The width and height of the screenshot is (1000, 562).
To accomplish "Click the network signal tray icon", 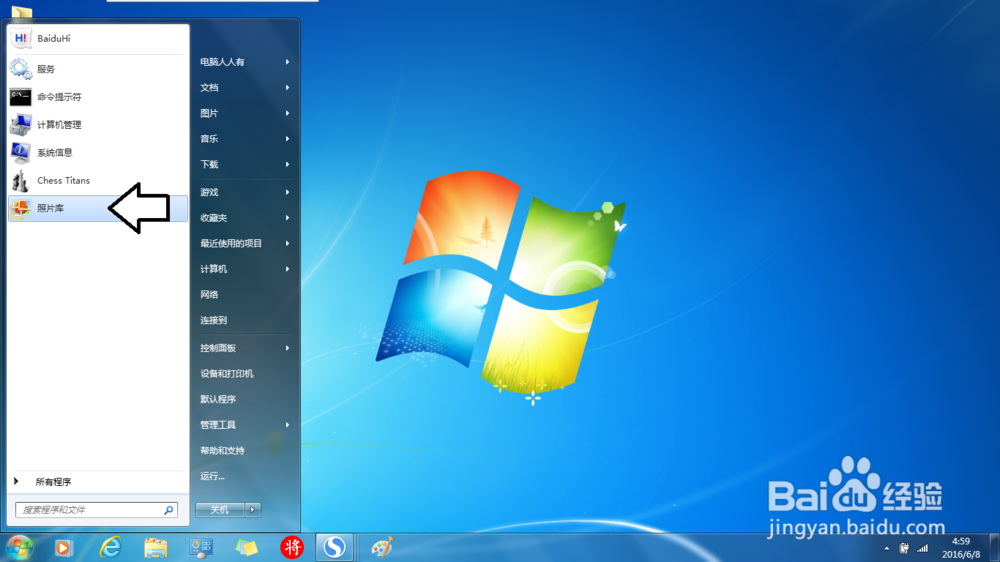I will pyautogui.click(x=922, y=548).
